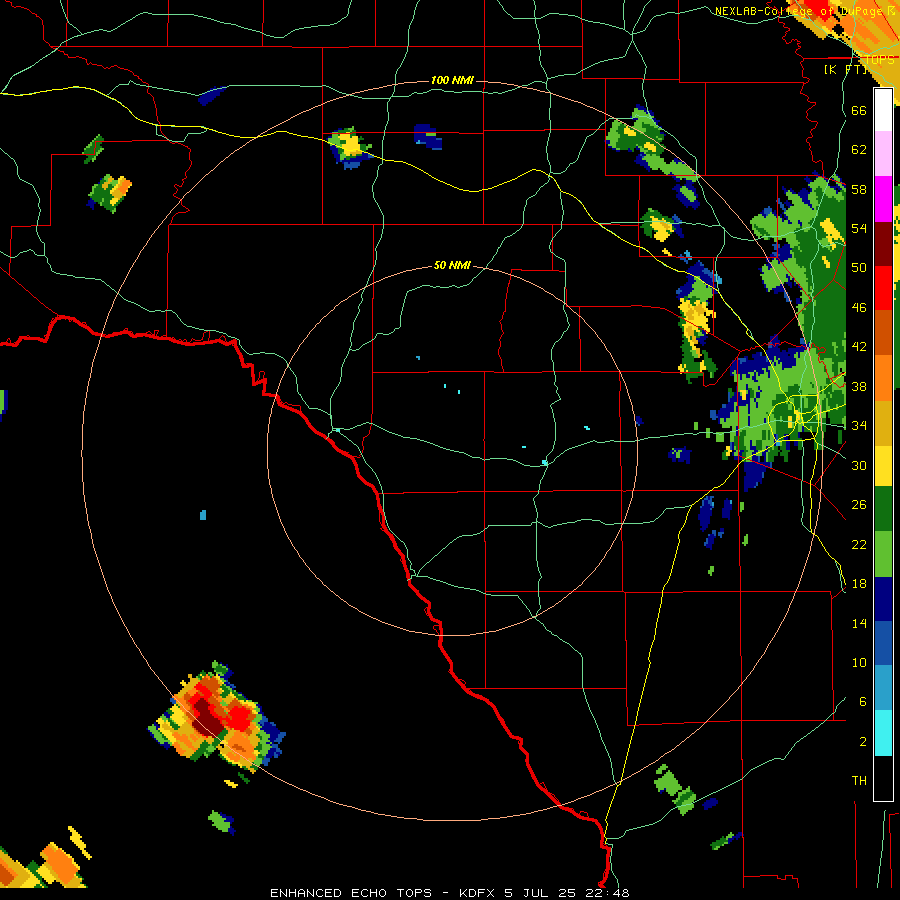This screenshot has width=900, height=900.
Task: Click the "100 NMI" range ring label
Action: click(x=452, y=80)
